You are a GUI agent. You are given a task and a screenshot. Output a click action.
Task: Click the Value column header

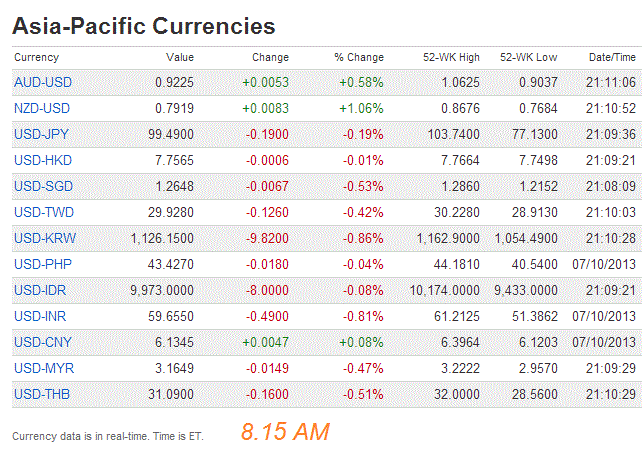180,58
